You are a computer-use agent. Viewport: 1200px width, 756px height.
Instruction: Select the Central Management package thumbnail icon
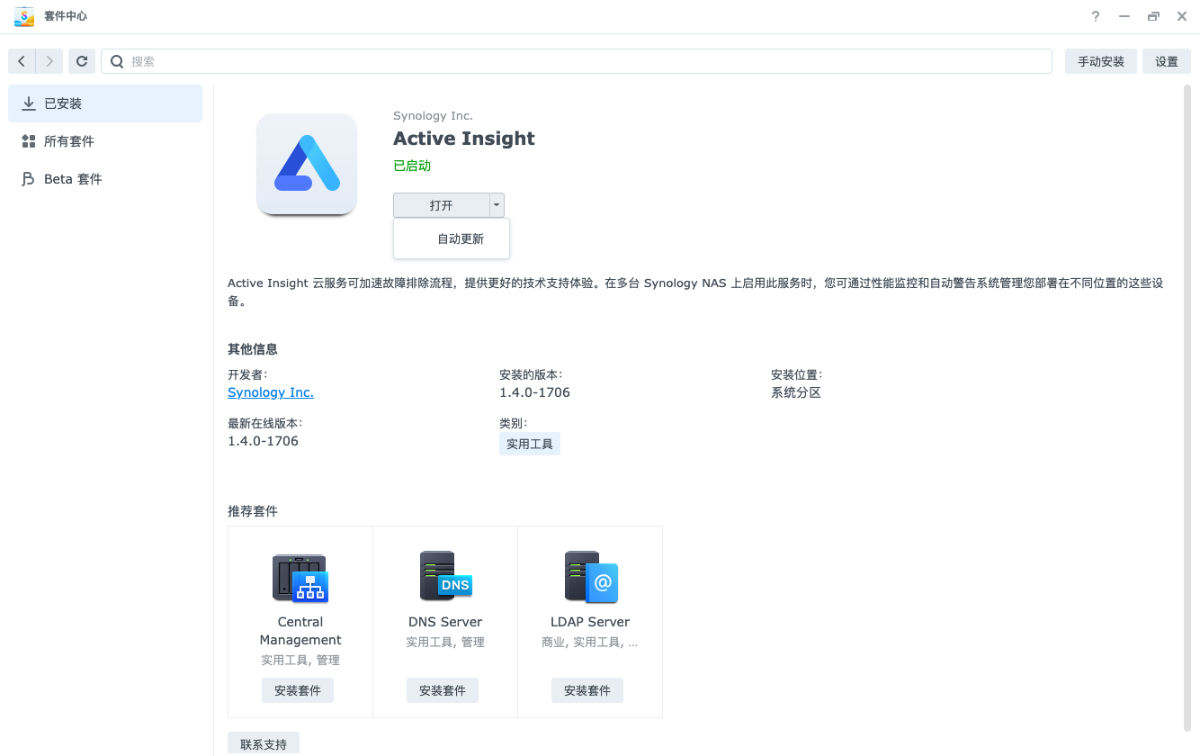[300, 578]
